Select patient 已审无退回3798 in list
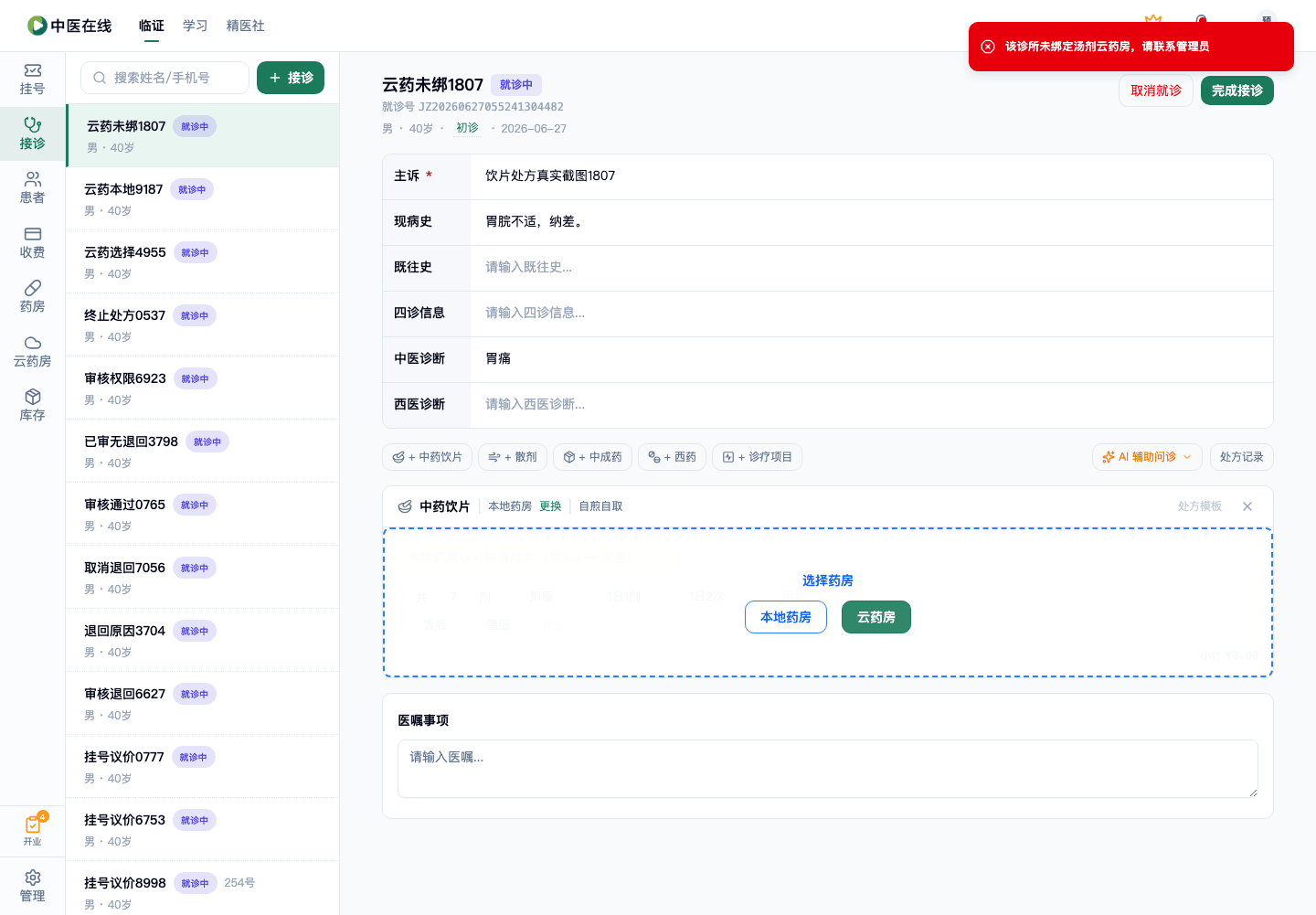The image size is (1316, 915). tap(203, 451)
